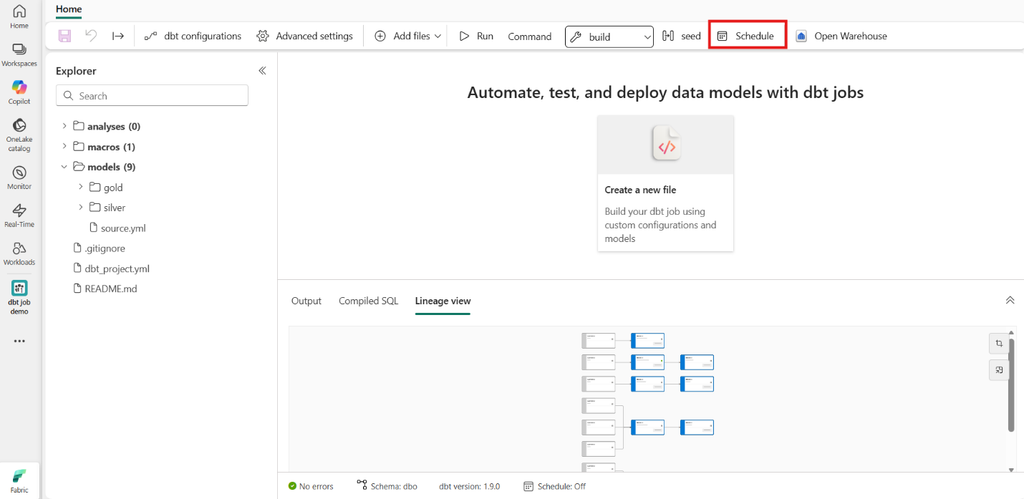
Task: Open the .gitignore file
Action: pyautogui.click(x=99, y=248)
